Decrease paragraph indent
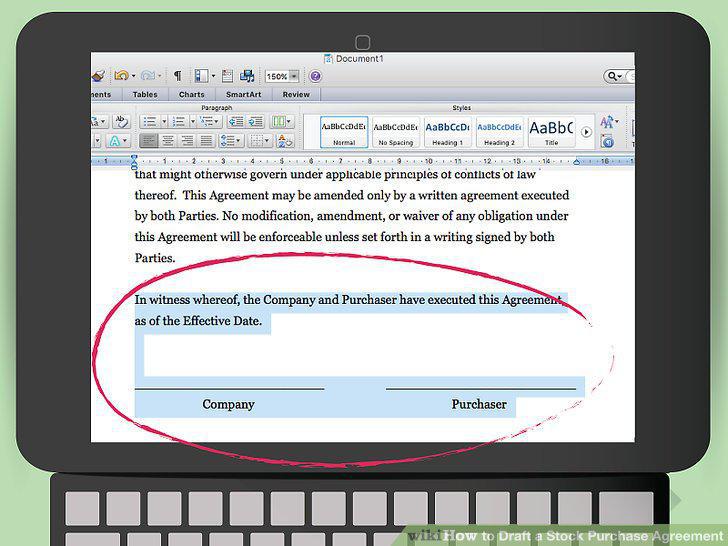The height and width of the screenshot is (546, 728). [x=236, y=122]
